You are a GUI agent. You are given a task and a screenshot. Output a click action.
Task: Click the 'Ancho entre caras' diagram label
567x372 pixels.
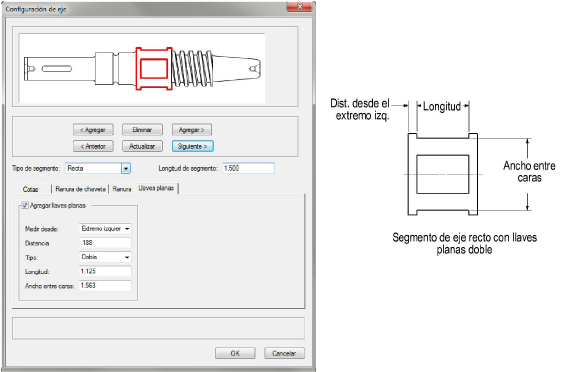[529, 172]
